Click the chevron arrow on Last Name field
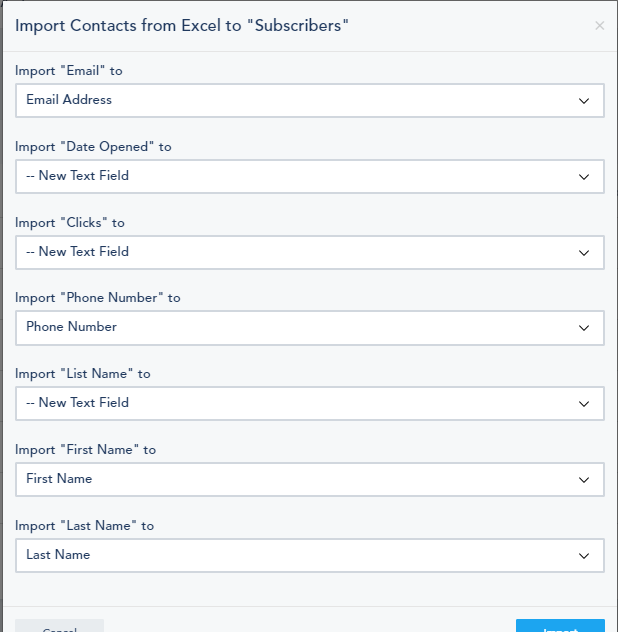The width and height of the screenshot is (618, 632). [x=584, y=556]
